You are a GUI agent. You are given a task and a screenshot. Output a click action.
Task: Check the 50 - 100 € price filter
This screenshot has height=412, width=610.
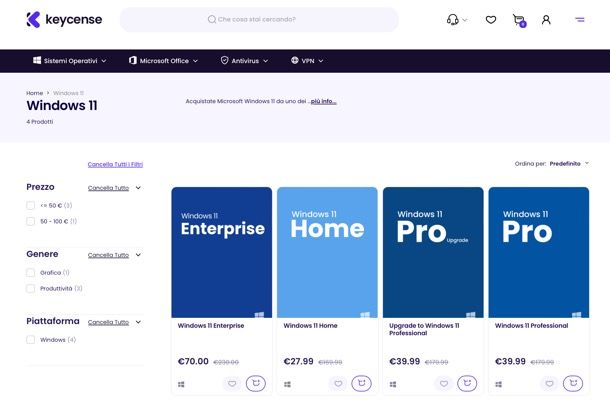pos(30,221)
